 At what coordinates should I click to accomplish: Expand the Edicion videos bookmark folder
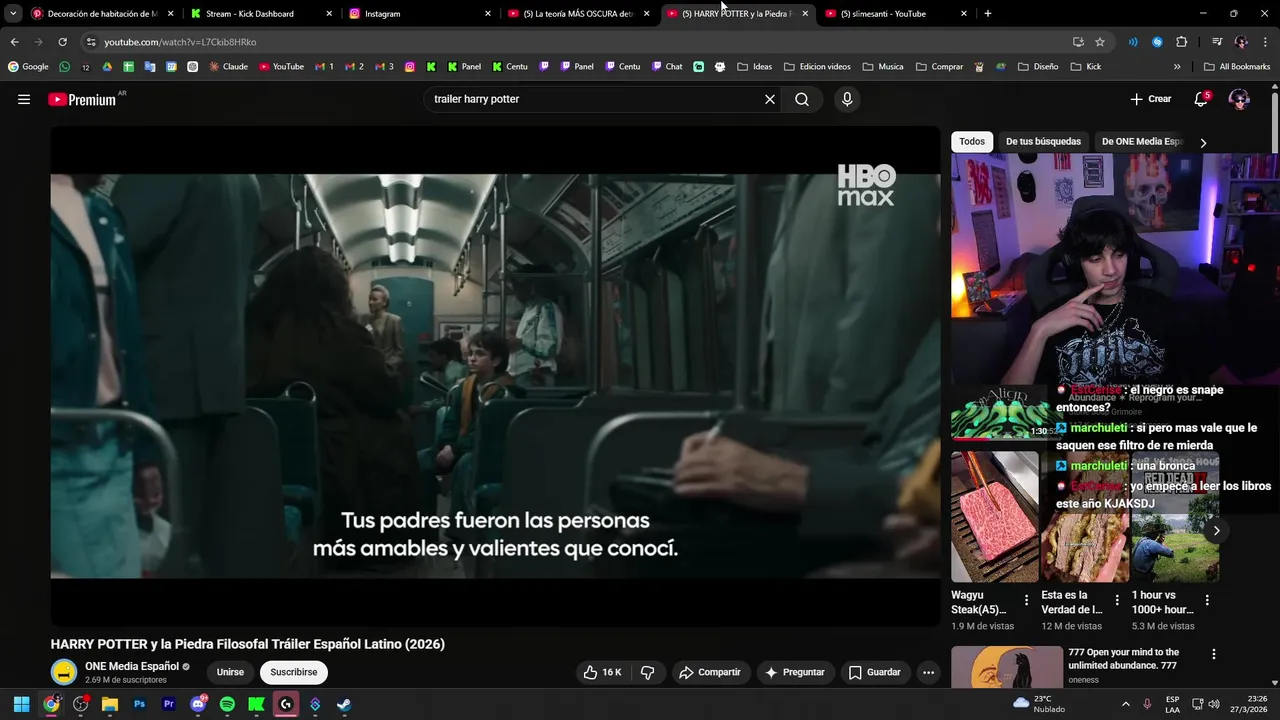pyautogui.click(x=817, y=67)
